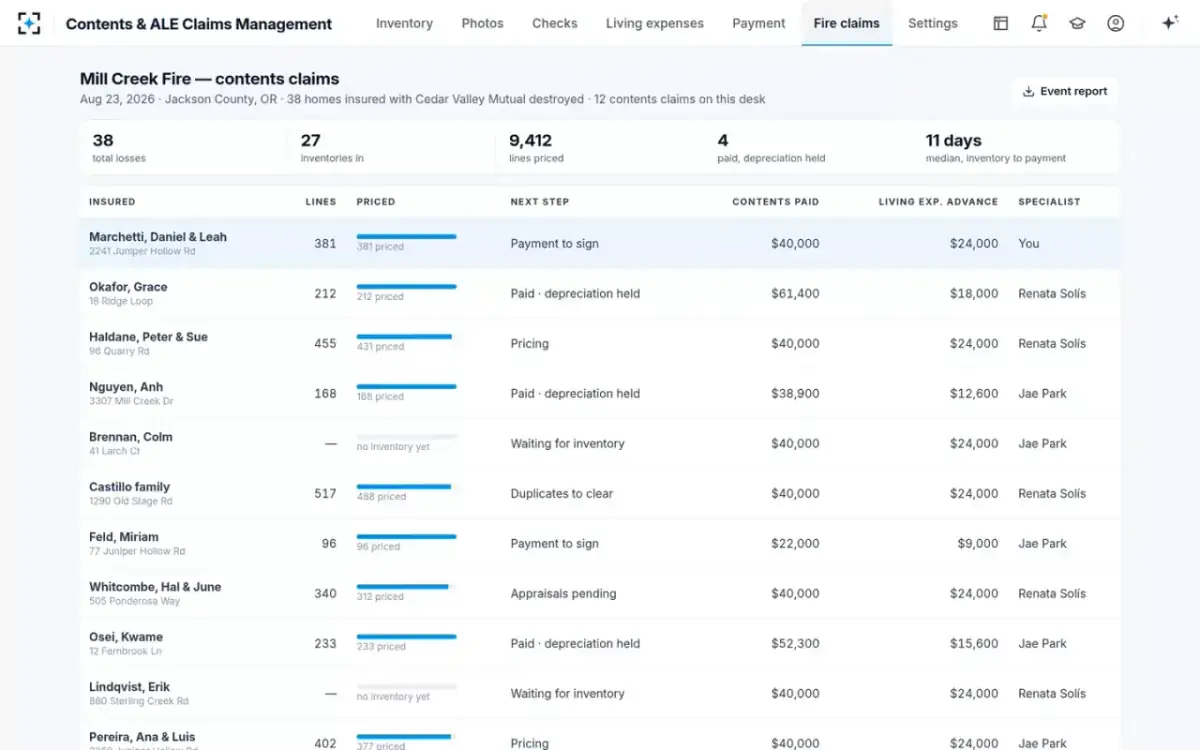The height and width of the screenshot is (750, 1200).
Task: Open the Settings tab
Action: pos(933,23)
